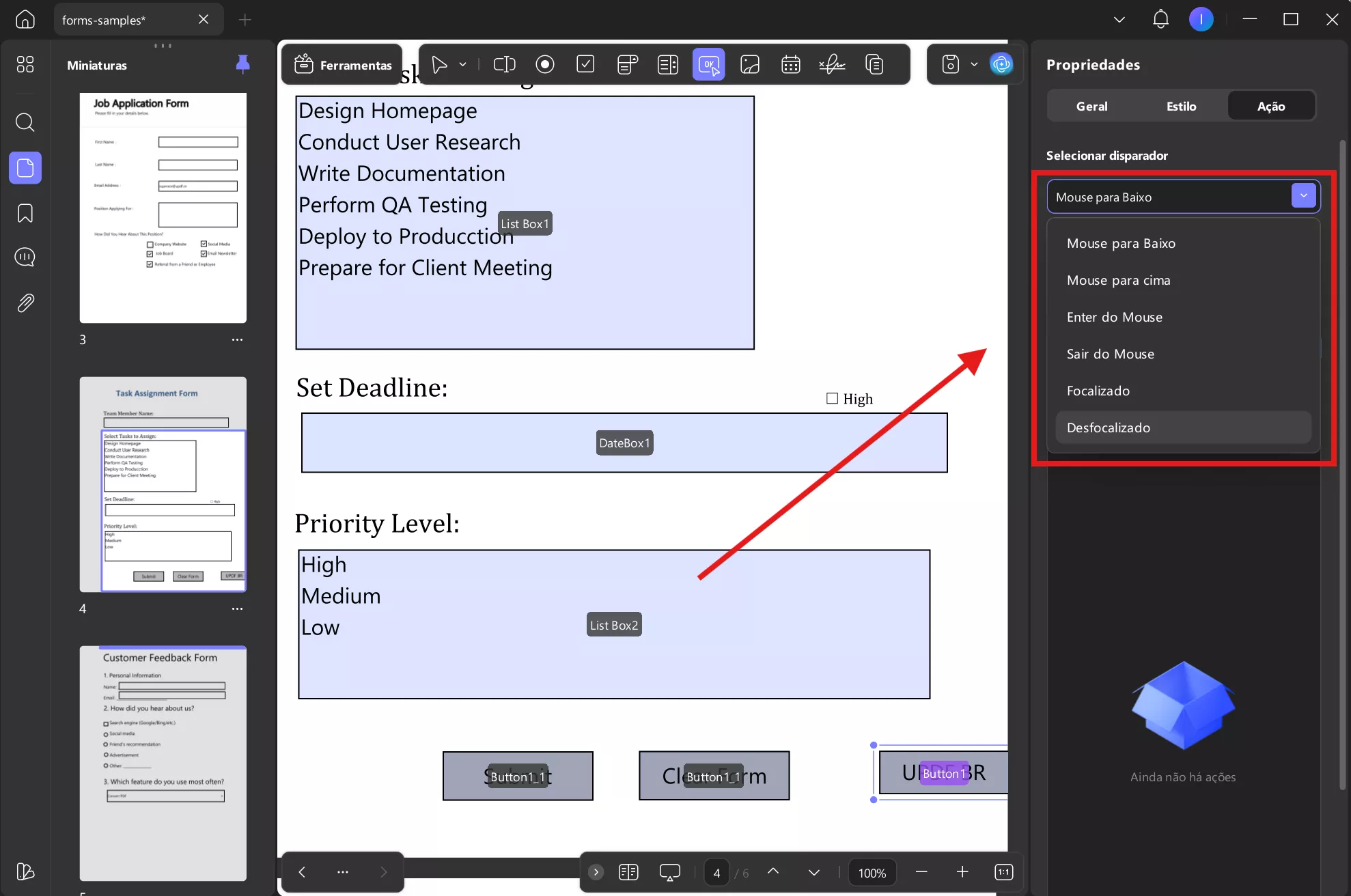Screen dimensions: 1351x896
Task: Open the copy fields tool icon
Action: 874,64
